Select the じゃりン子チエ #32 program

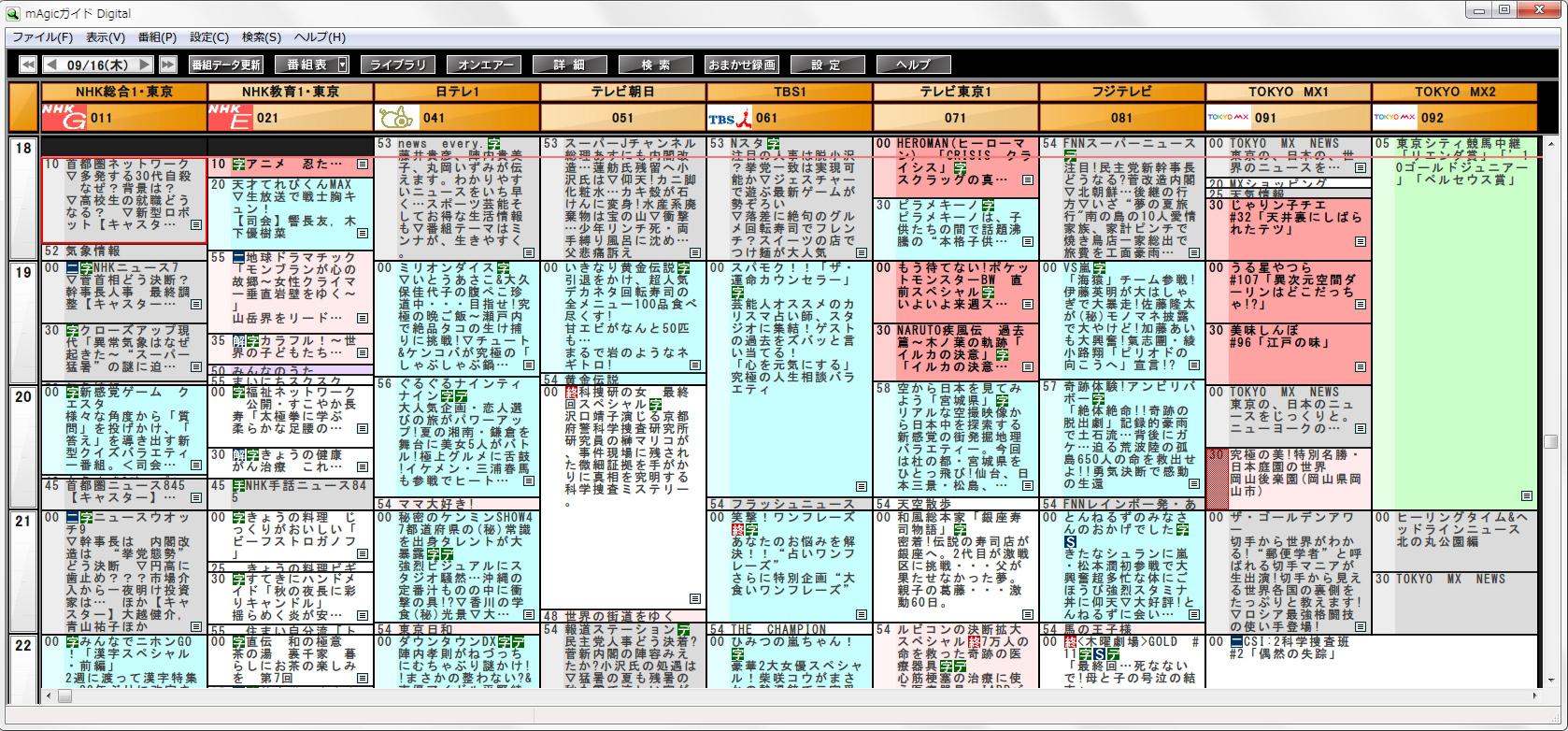[1289, 229]
